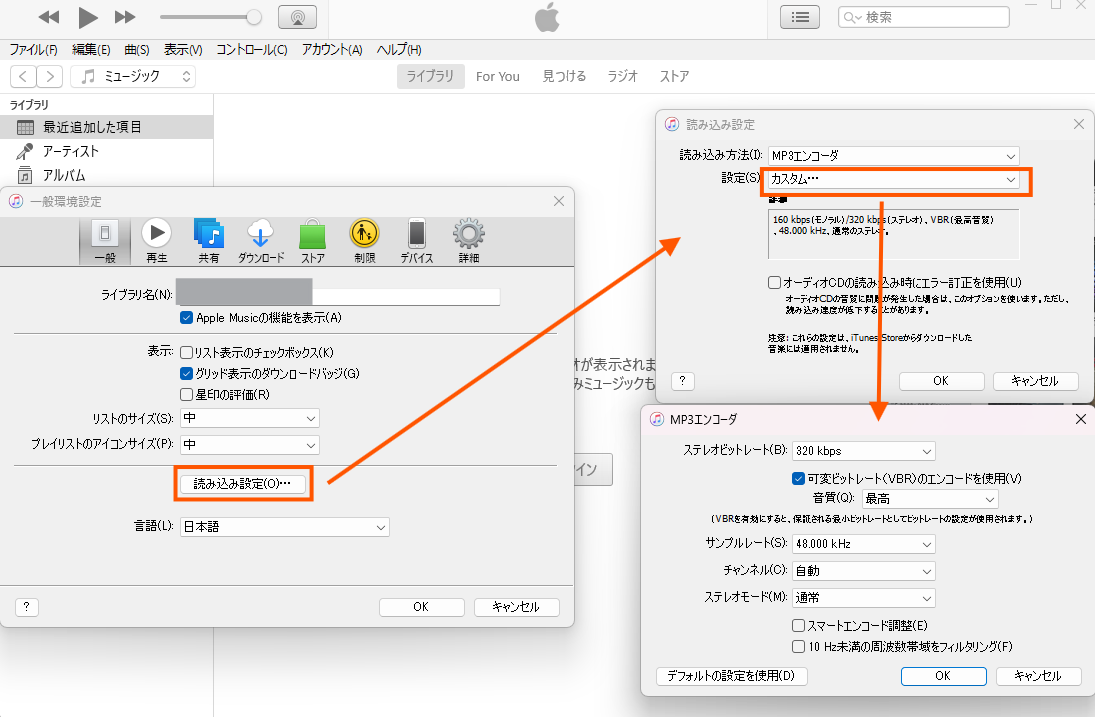Disable 可変ビットレート(VBR) encoding checkbox
Image resolution: width=1095 pixels, height=717 pixels.
click(799, 478)
